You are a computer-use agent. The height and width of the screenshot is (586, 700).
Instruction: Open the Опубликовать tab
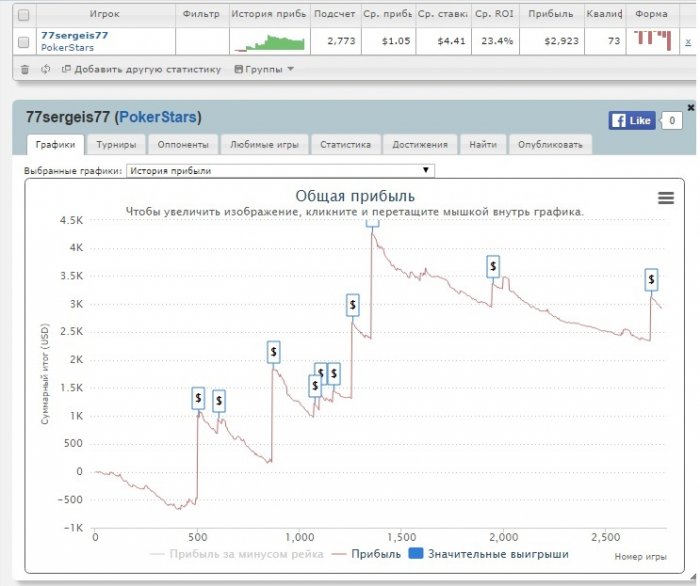[550, 145]
